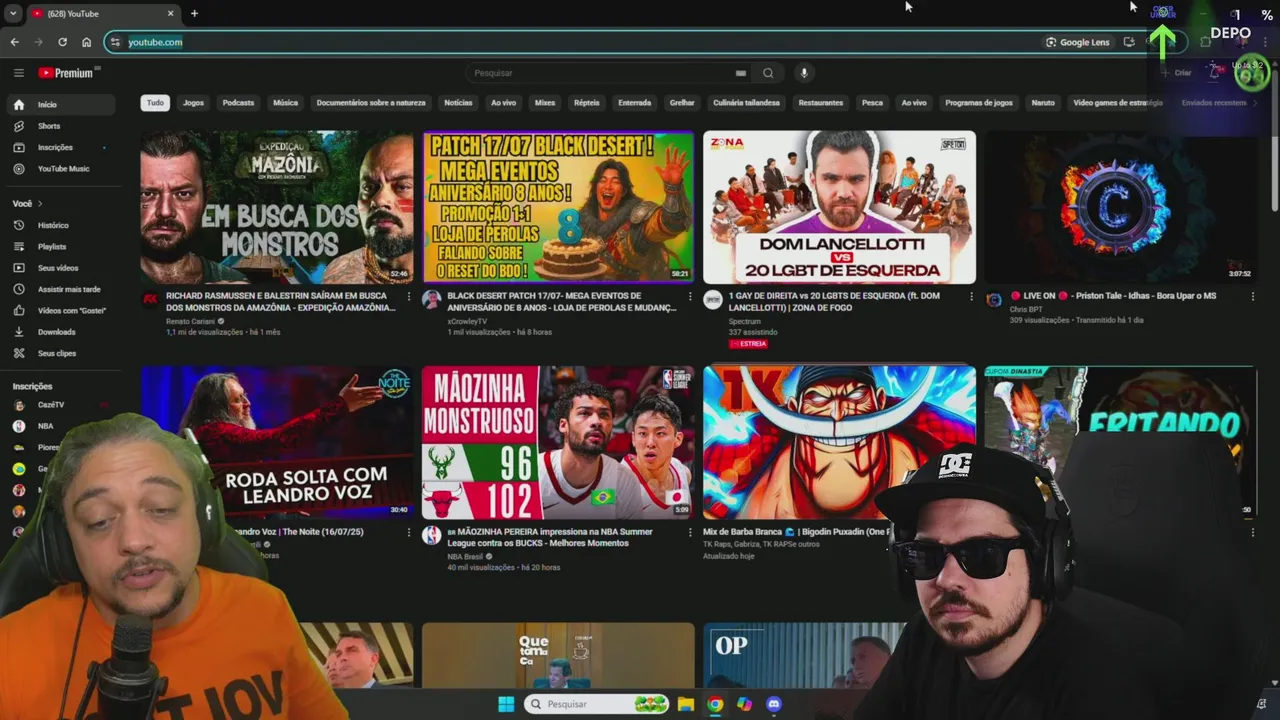
Task: Select the Naruto filter chip
Action: [x=1043, y=102]
